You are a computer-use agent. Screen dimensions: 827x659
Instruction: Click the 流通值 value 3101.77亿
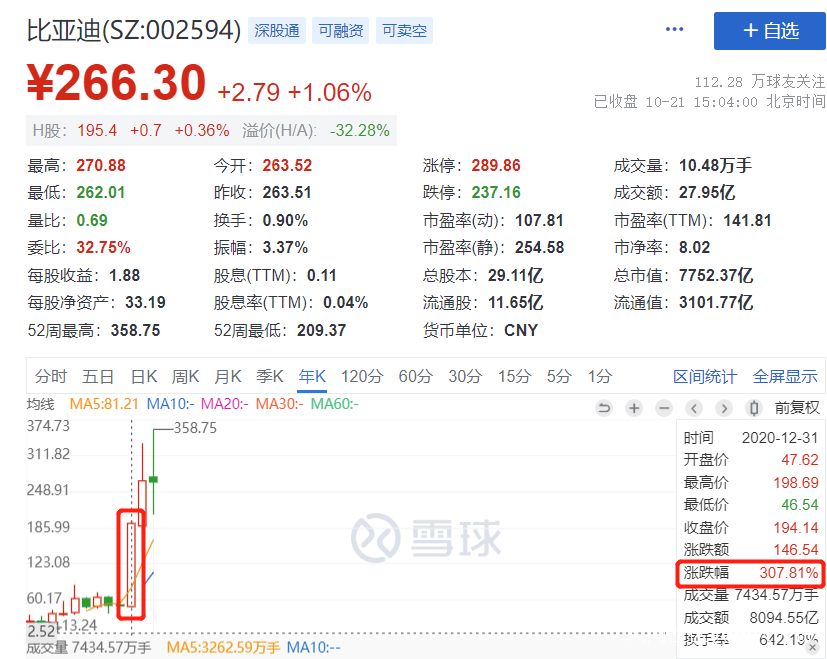[716, 303]
